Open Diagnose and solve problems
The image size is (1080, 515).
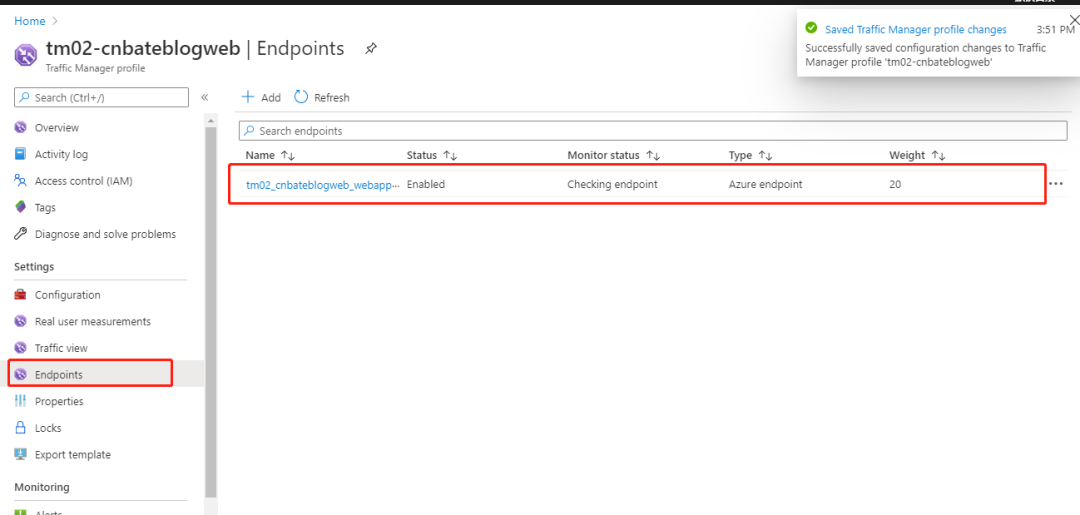pos(105,234)
